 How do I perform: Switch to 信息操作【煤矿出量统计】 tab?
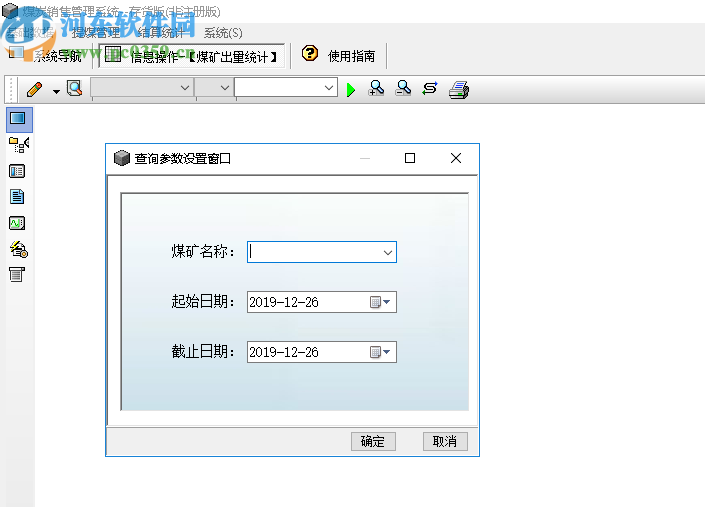tap(192, 56)
